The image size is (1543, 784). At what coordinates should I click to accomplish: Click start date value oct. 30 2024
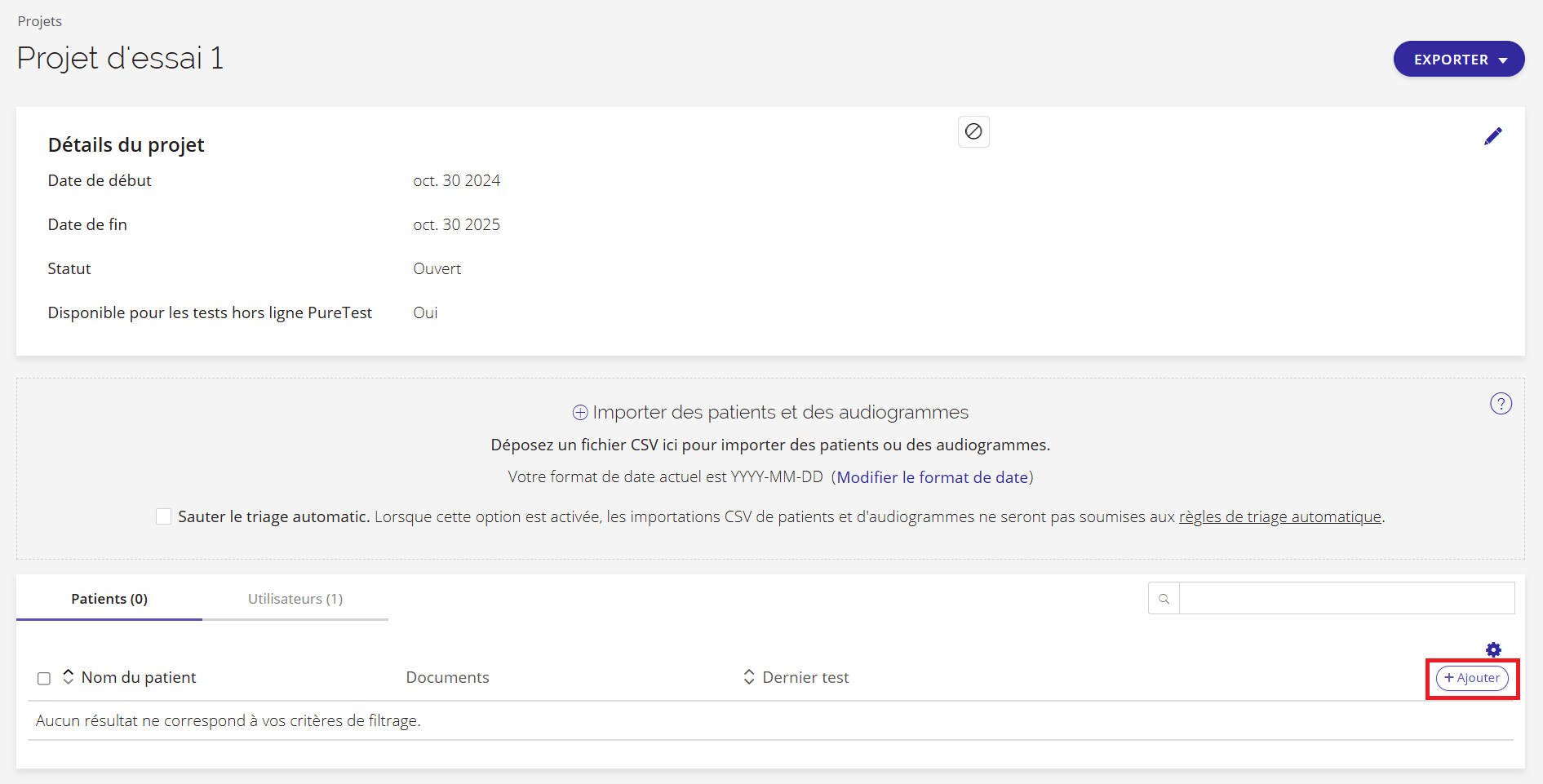coord(457,180)
